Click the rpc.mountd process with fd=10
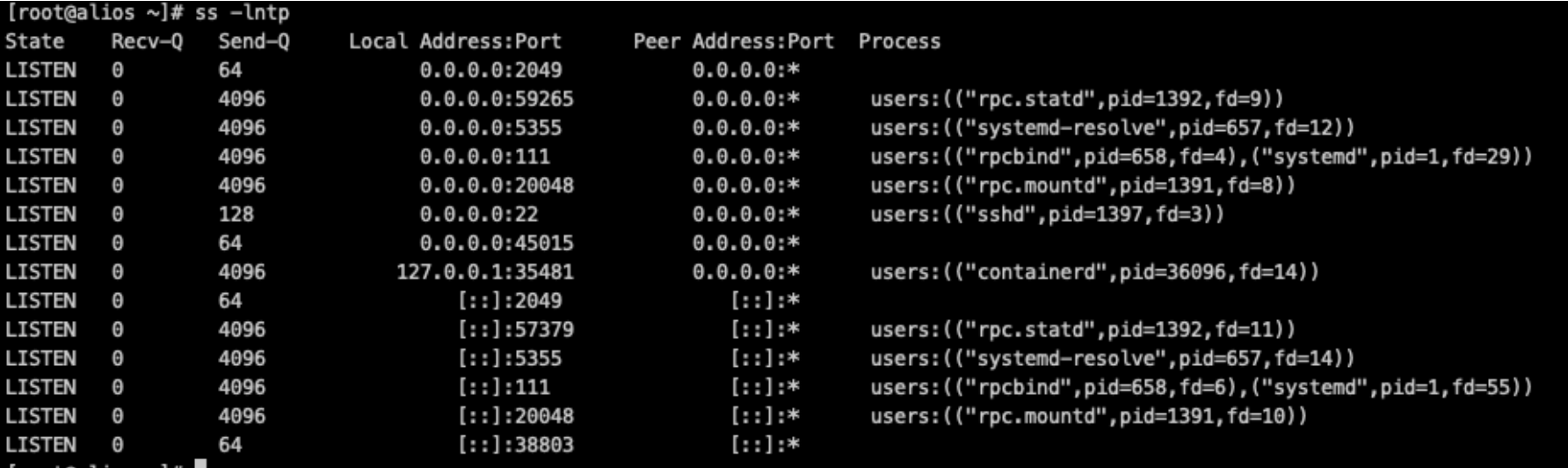Screen dimensions: 1568x468 pyautogui.click(x=1088, y=416)
